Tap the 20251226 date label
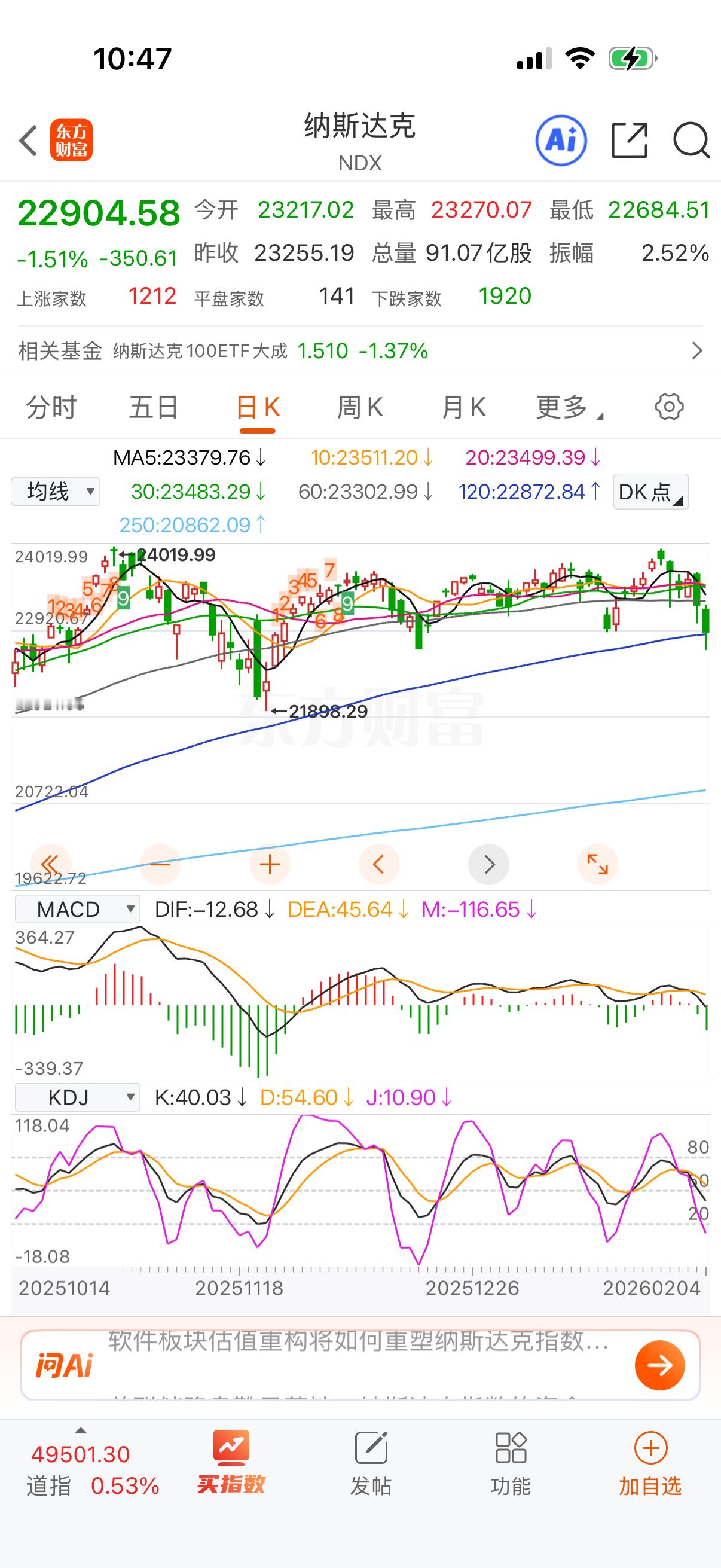 (x=472, y=1288)
